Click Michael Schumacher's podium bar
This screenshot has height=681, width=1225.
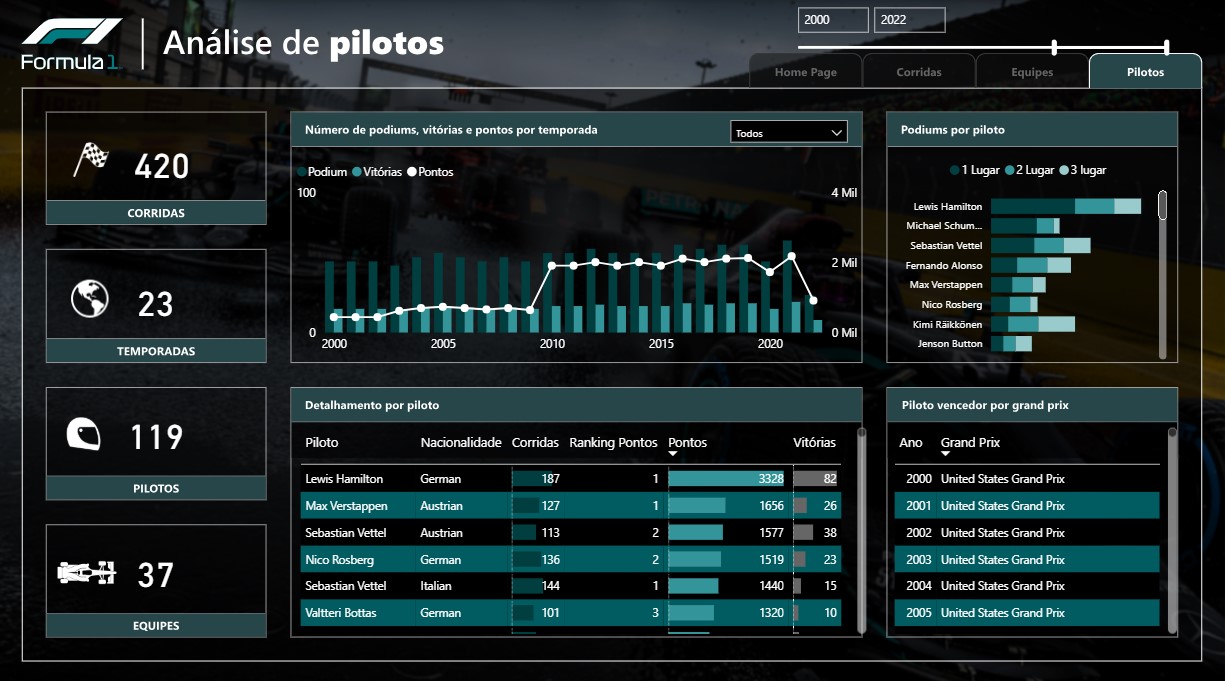pos(1025,226)
